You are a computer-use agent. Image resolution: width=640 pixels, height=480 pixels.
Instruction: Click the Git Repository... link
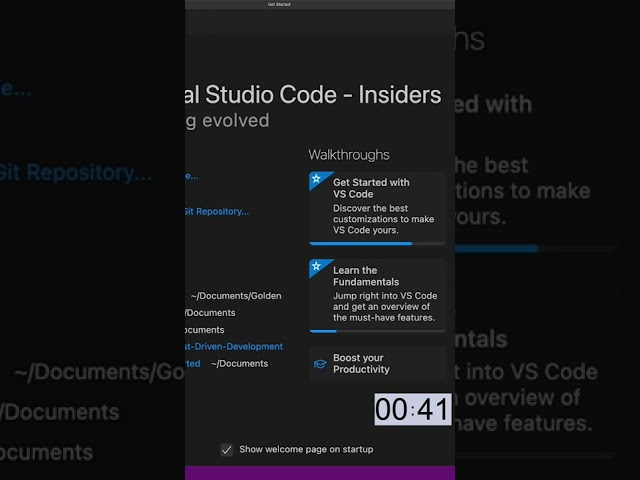(x=217, y=211)
